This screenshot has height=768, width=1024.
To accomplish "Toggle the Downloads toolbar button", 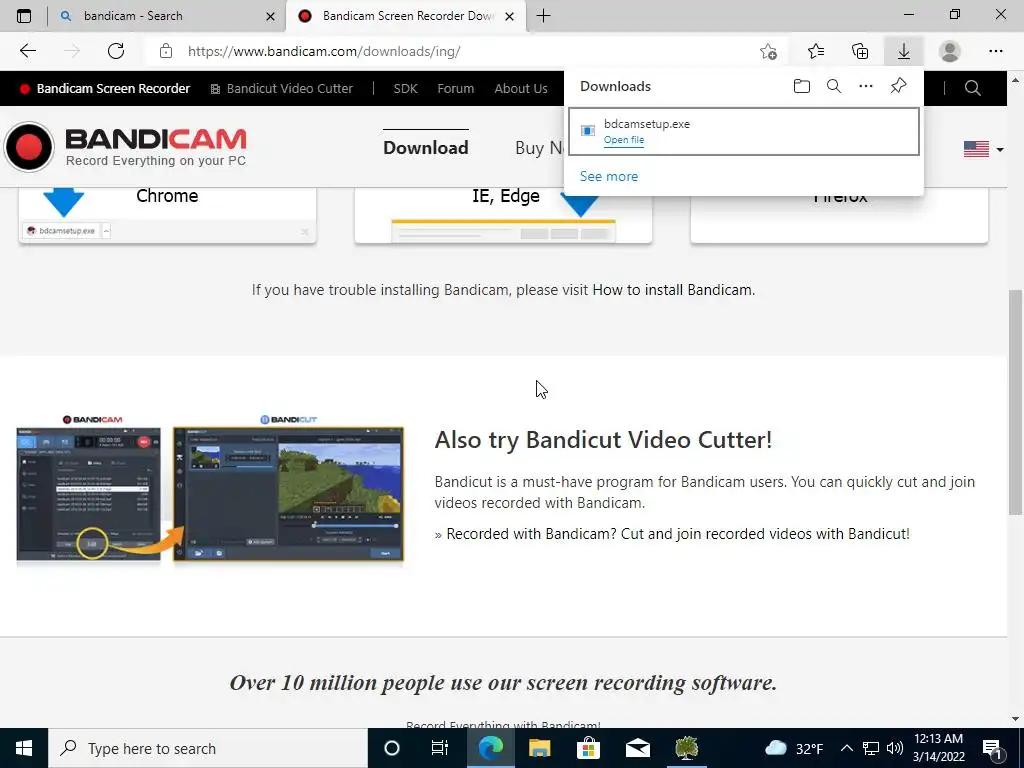I will point(904,51).
